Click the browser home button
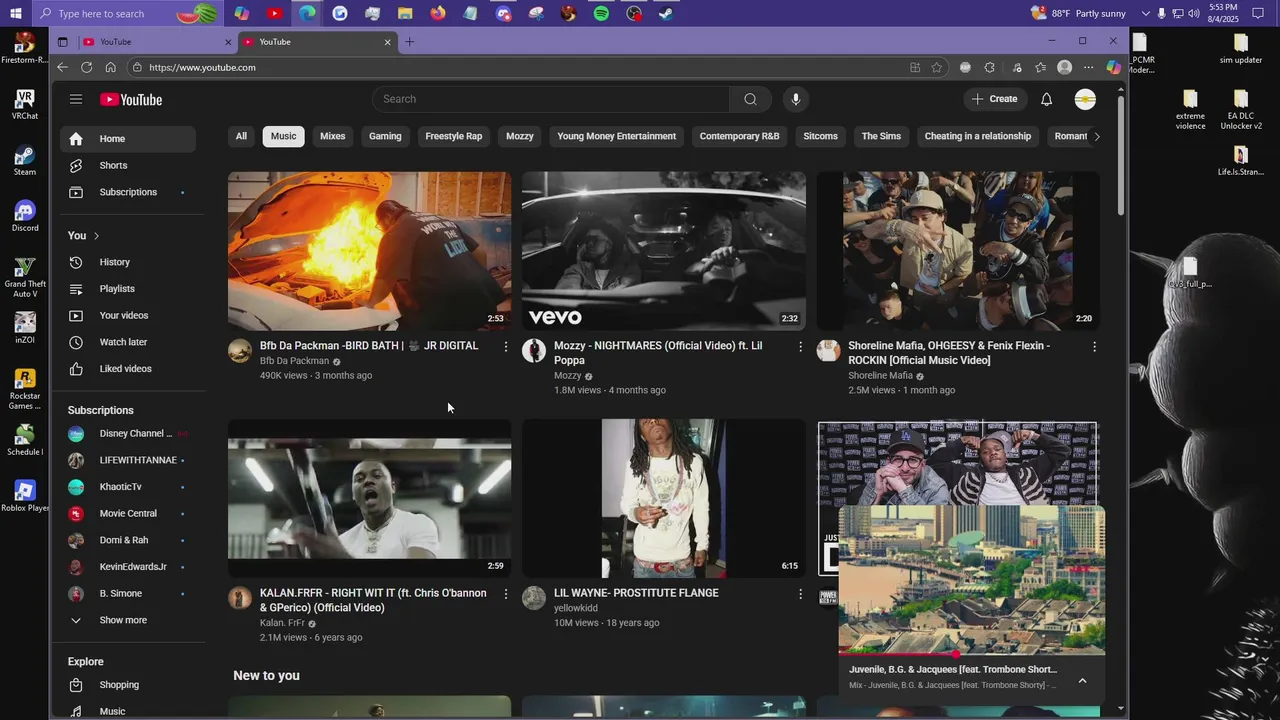1280x720 pixels. tap(110, 67)
